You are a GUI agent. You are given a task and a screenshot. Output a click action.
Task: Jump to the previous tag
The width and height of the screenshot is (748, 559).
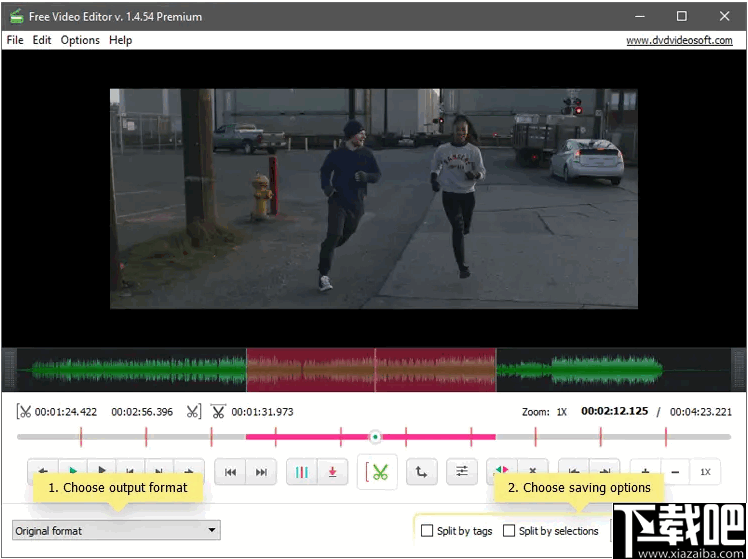click(230, 472)
